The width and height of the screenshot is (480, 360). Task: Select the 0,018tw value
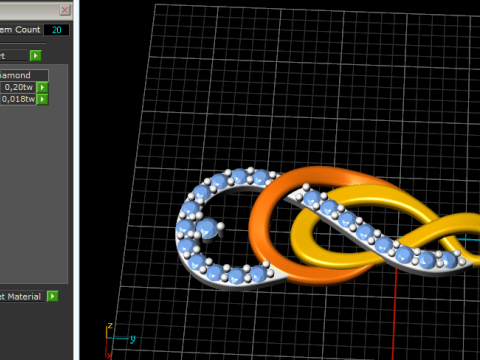click(x=18, y=99)
